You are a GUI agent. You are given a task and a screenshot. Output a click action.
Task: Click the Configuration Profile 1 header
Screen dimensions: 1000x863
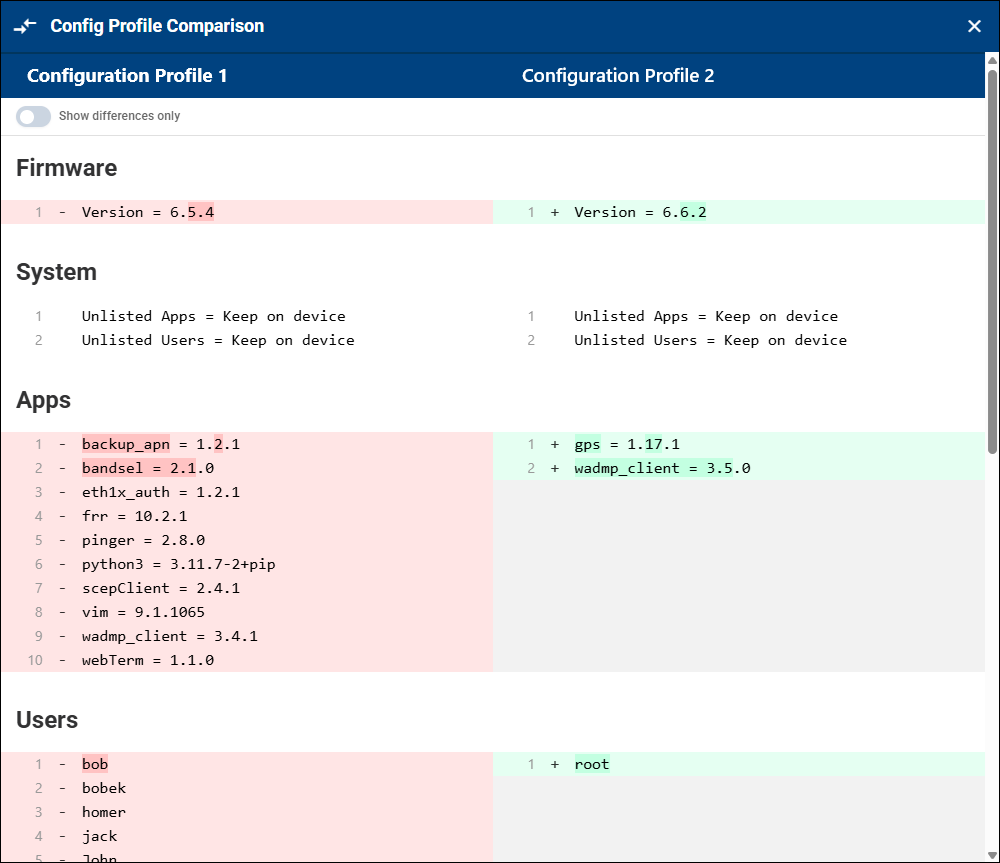(127, 75)
